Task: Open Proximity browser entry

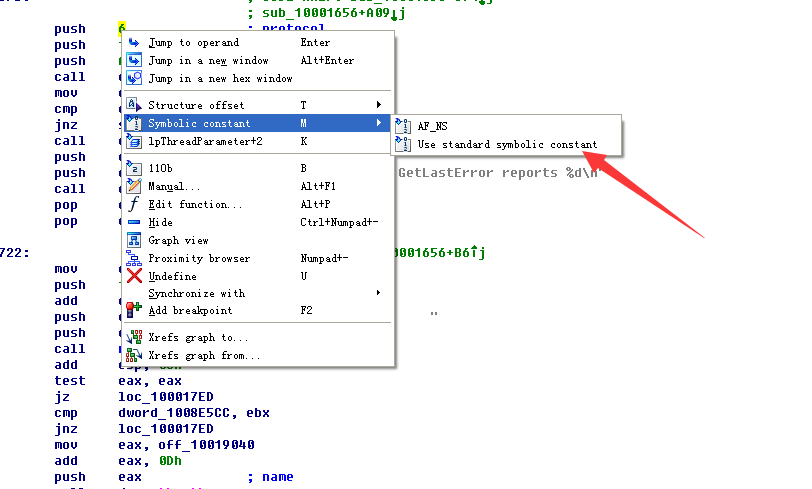Action: [258, 258]
